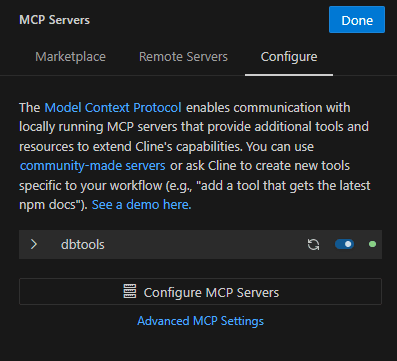Click the dbtools server name
Screen dimensions: 397x361
(83, 245)
